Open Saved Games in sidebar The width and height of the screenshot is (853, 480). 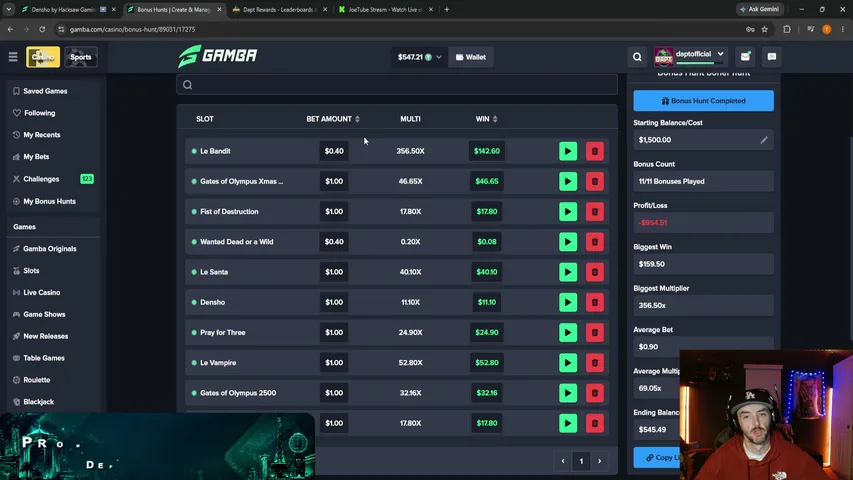tap(45, 91)
